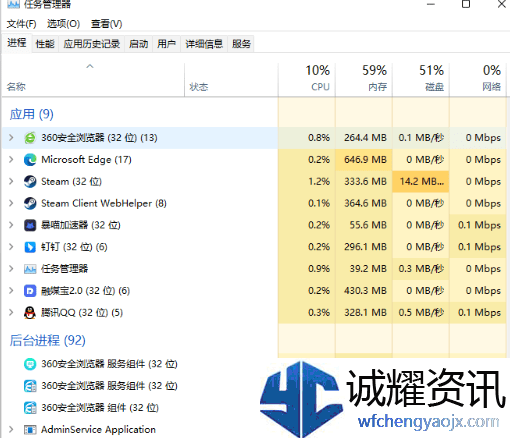Click the 后台进程 (92) group heading
This screenshot has width=510, height=438.
(48, 340)
